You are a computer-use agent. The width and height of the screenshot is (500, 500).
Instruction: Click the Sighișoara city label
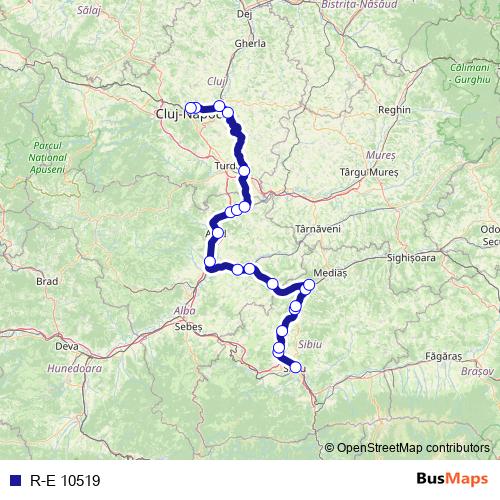[x=411, y=258]
